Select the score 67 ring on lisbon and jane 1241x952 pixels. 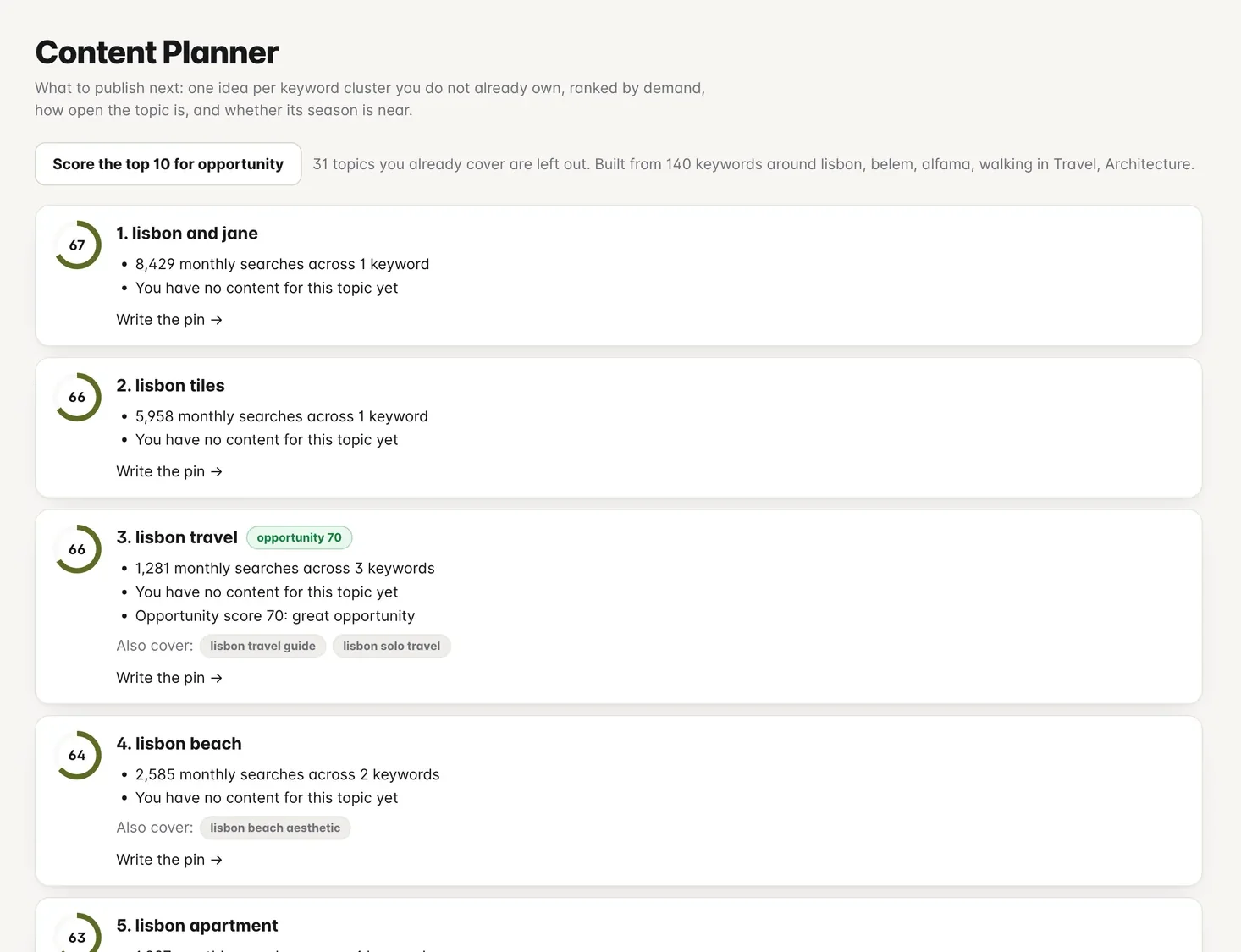point(77,245)
